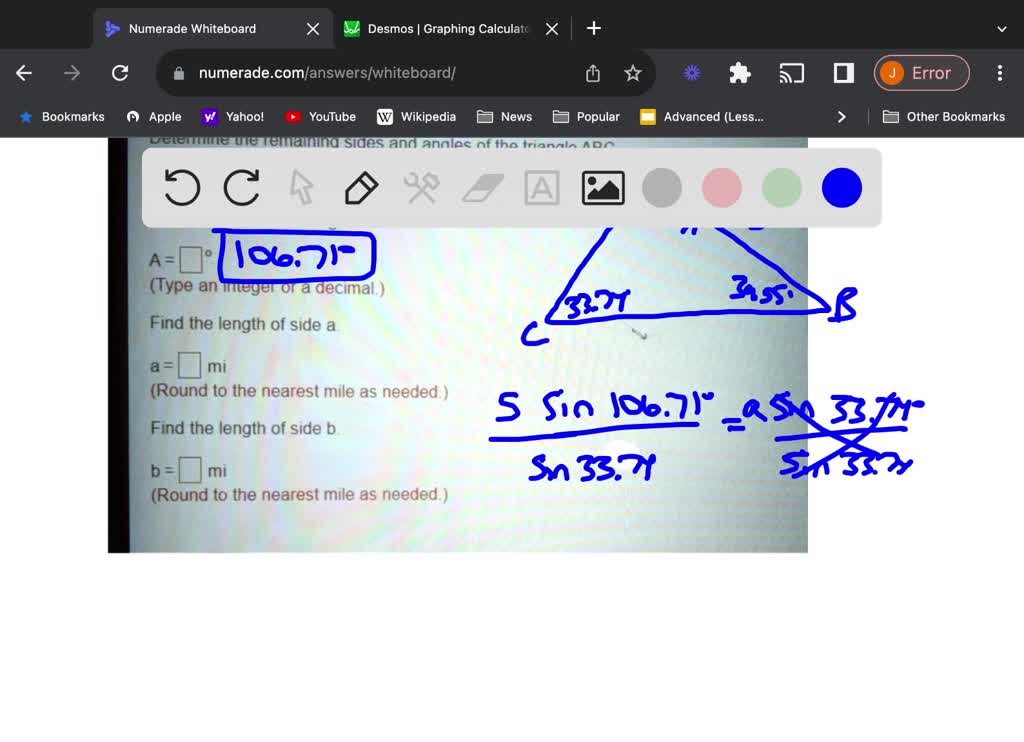
Task: Open the image insert tool
Action: [x=602, y=187]
